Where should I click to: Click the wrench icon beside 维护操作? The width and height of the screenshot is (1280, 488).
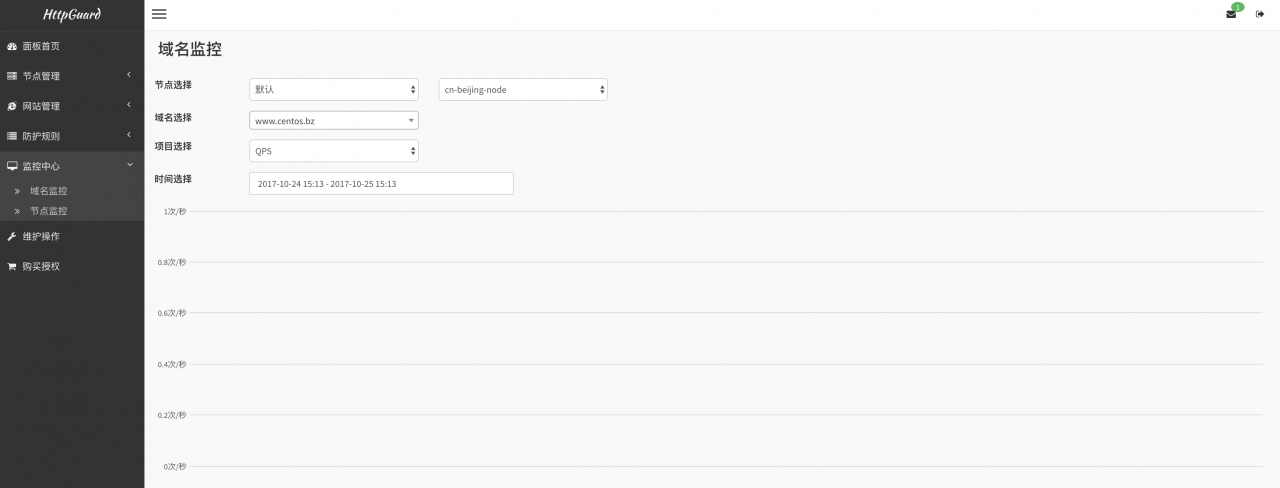click(x=12, y=237)
